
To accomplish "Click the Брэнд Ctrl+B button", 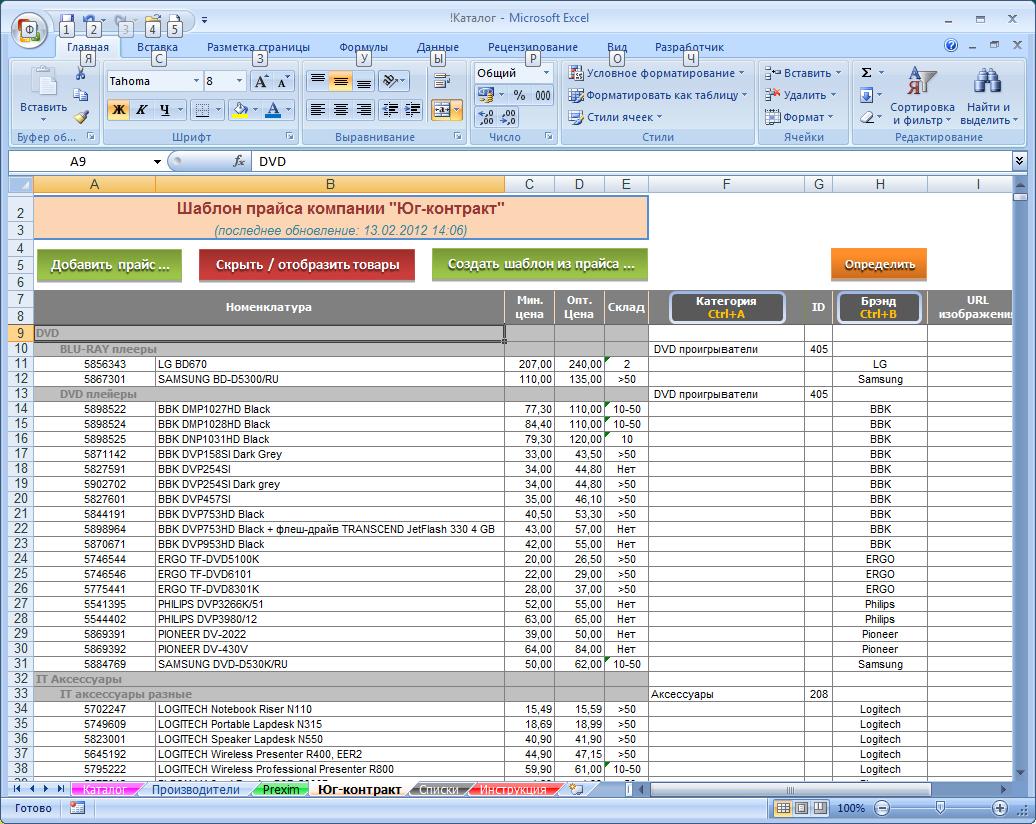I will (879, 307).
